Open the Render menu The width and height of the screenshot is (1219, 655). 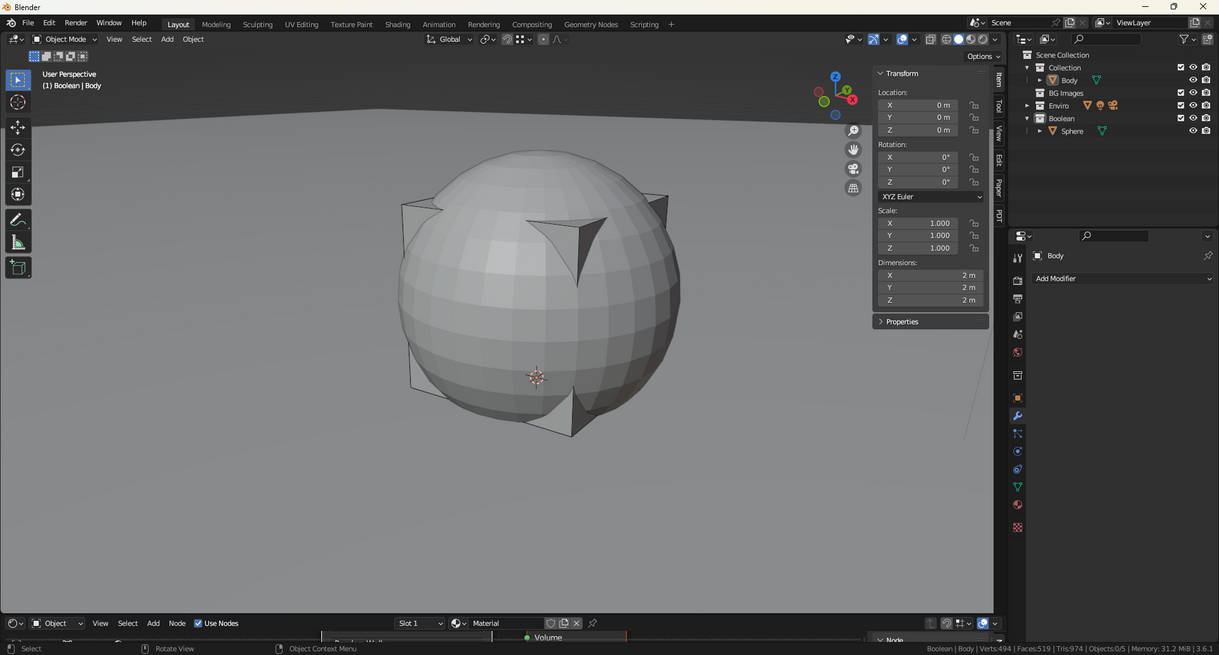click(76, 23)
